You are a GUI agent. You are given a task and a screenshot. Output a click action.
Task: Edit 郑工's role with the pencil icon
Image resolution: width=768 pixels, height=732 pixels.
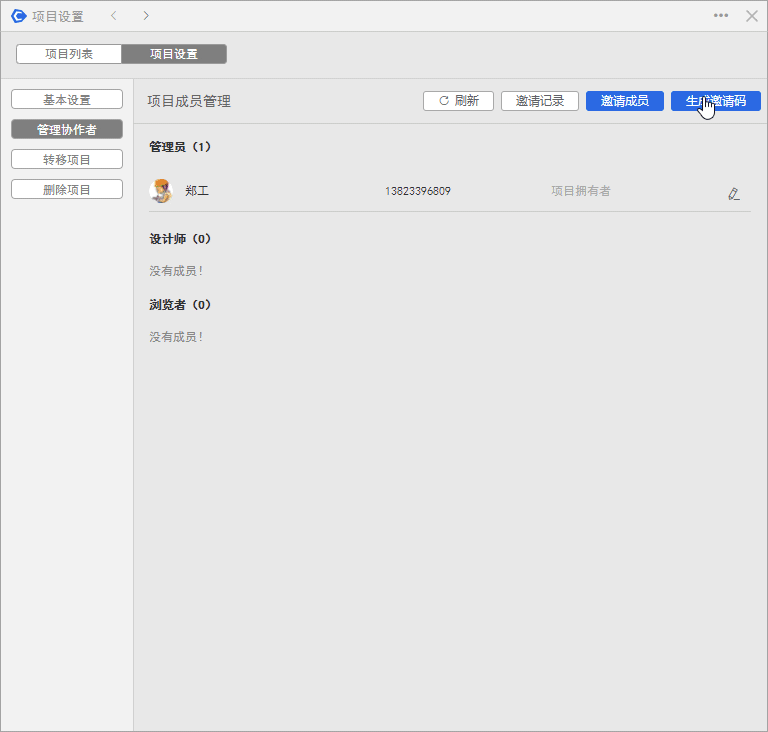734,193
